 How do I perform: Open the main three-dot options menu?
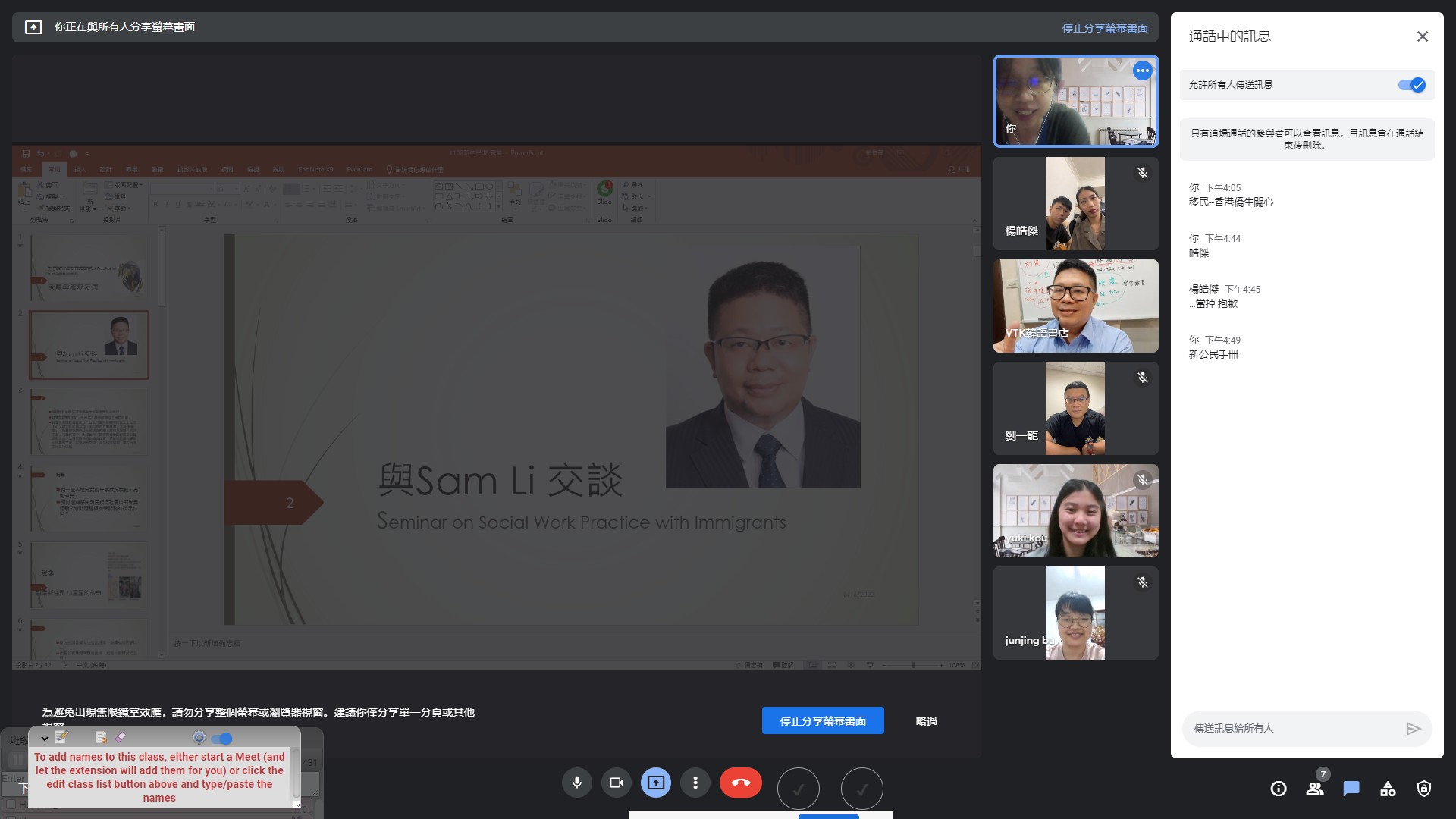click(x=695, y=782)
